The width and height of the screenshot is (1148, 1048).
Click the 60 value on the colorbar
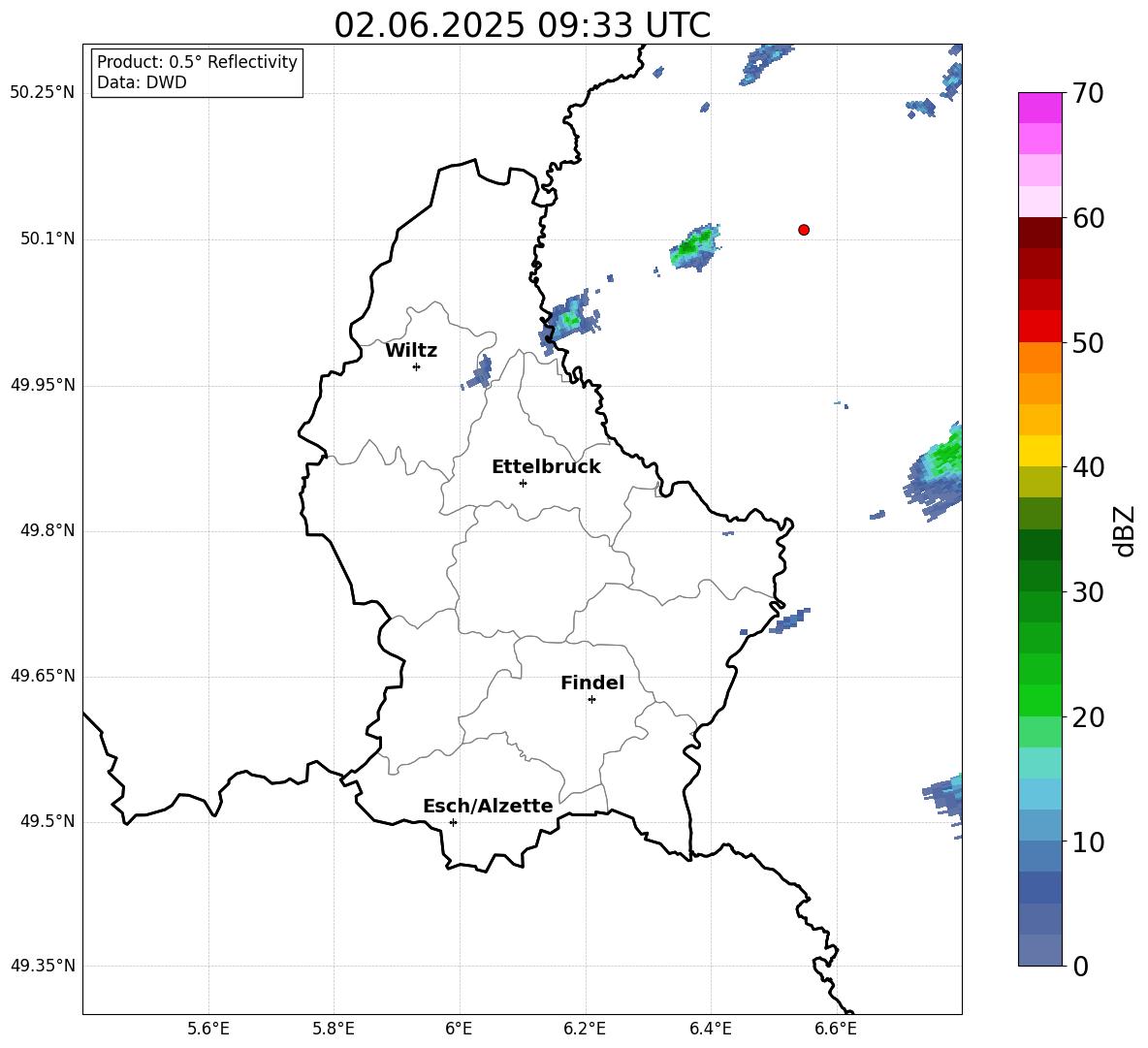tap(1087, 218)
